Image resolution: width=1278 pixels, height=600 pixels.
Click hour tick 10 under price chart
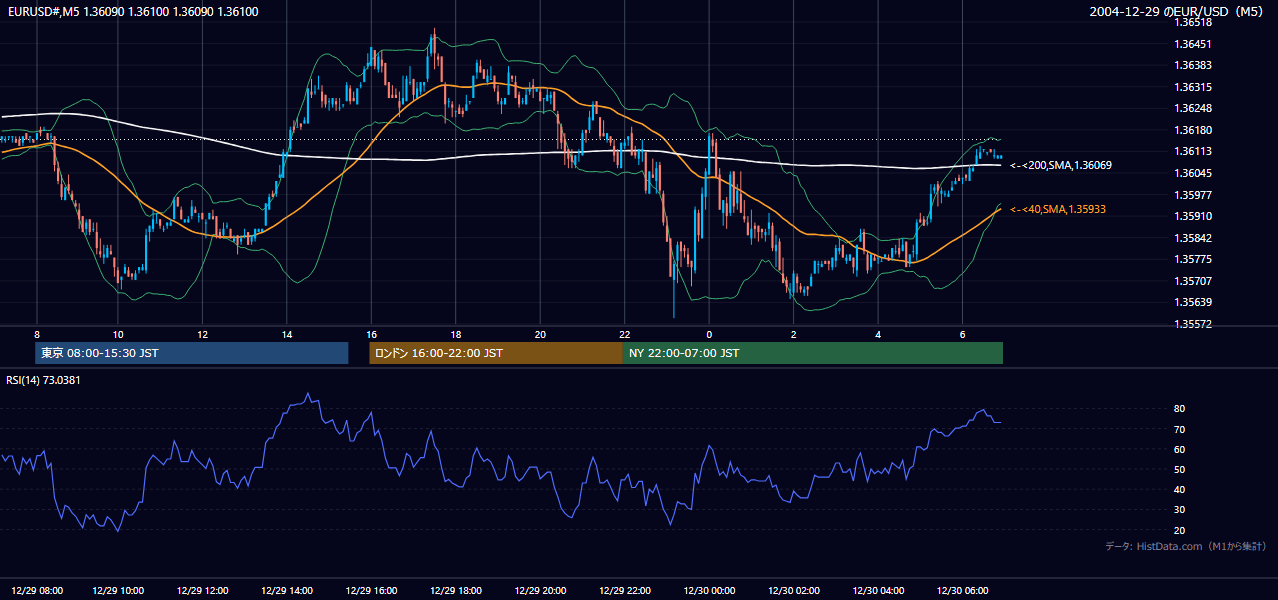pyautogui.click(x=118, y=334)
